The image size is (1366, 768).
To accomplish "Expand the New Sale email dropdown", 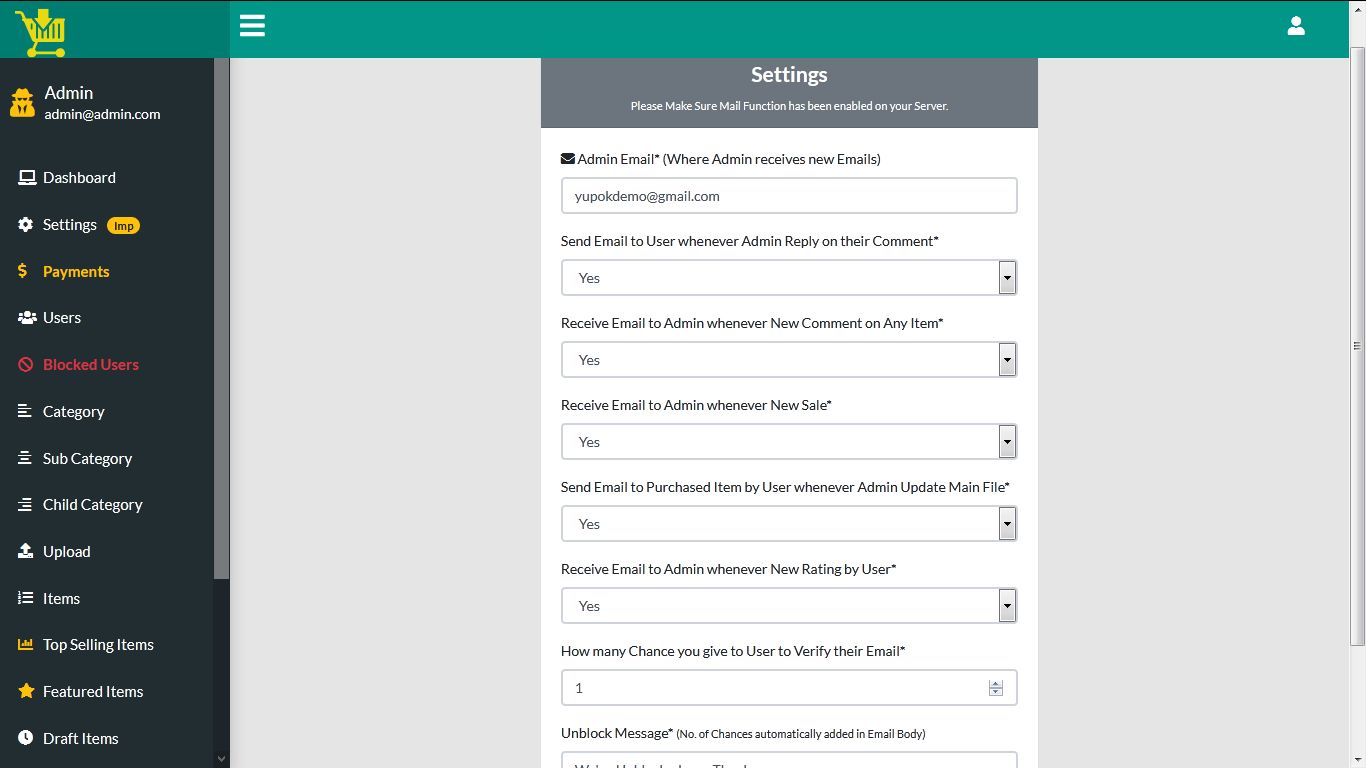I will tap(788, 442).
